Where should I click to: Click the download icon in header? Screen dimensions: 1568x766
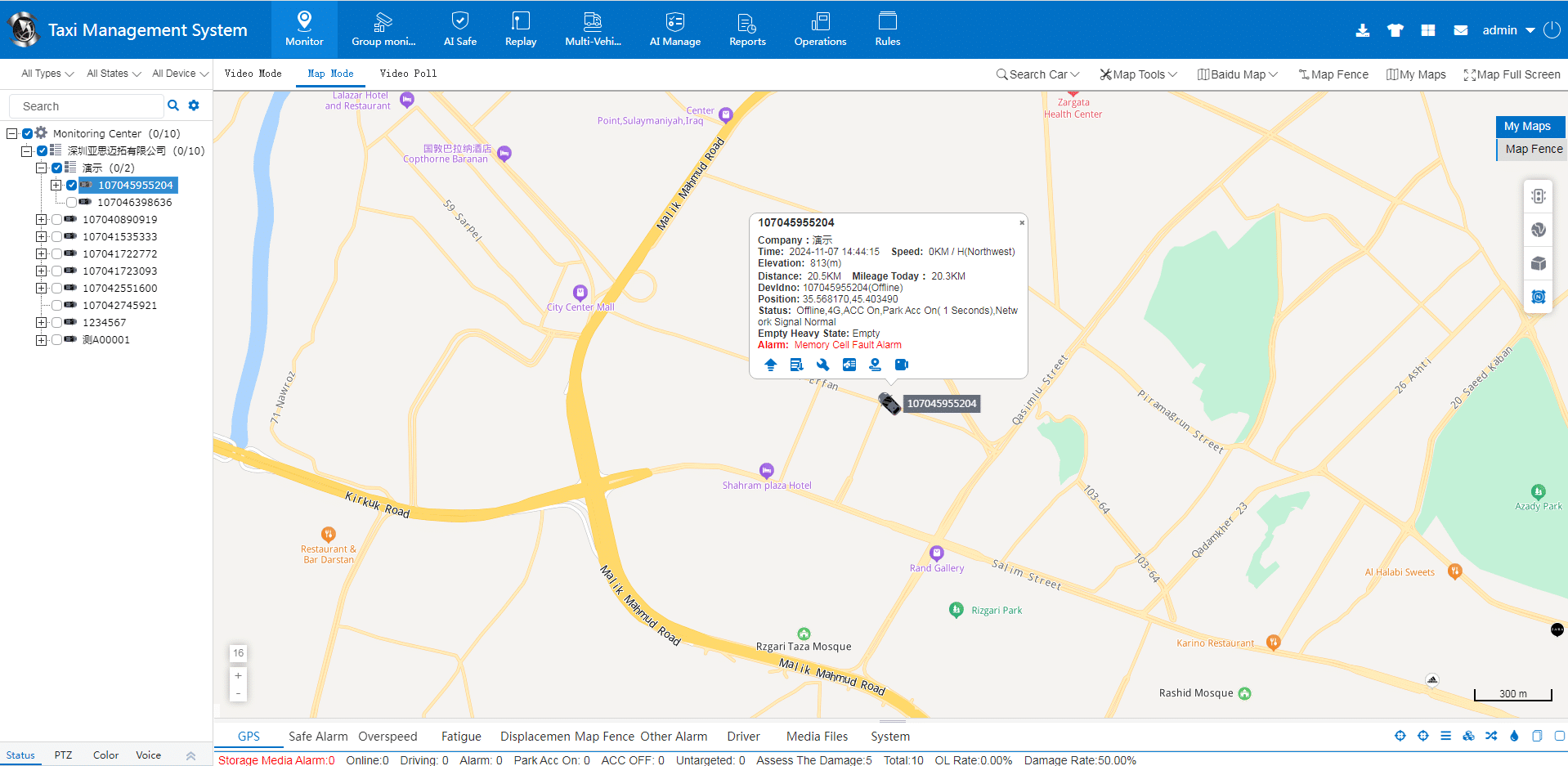point(1362,30)
